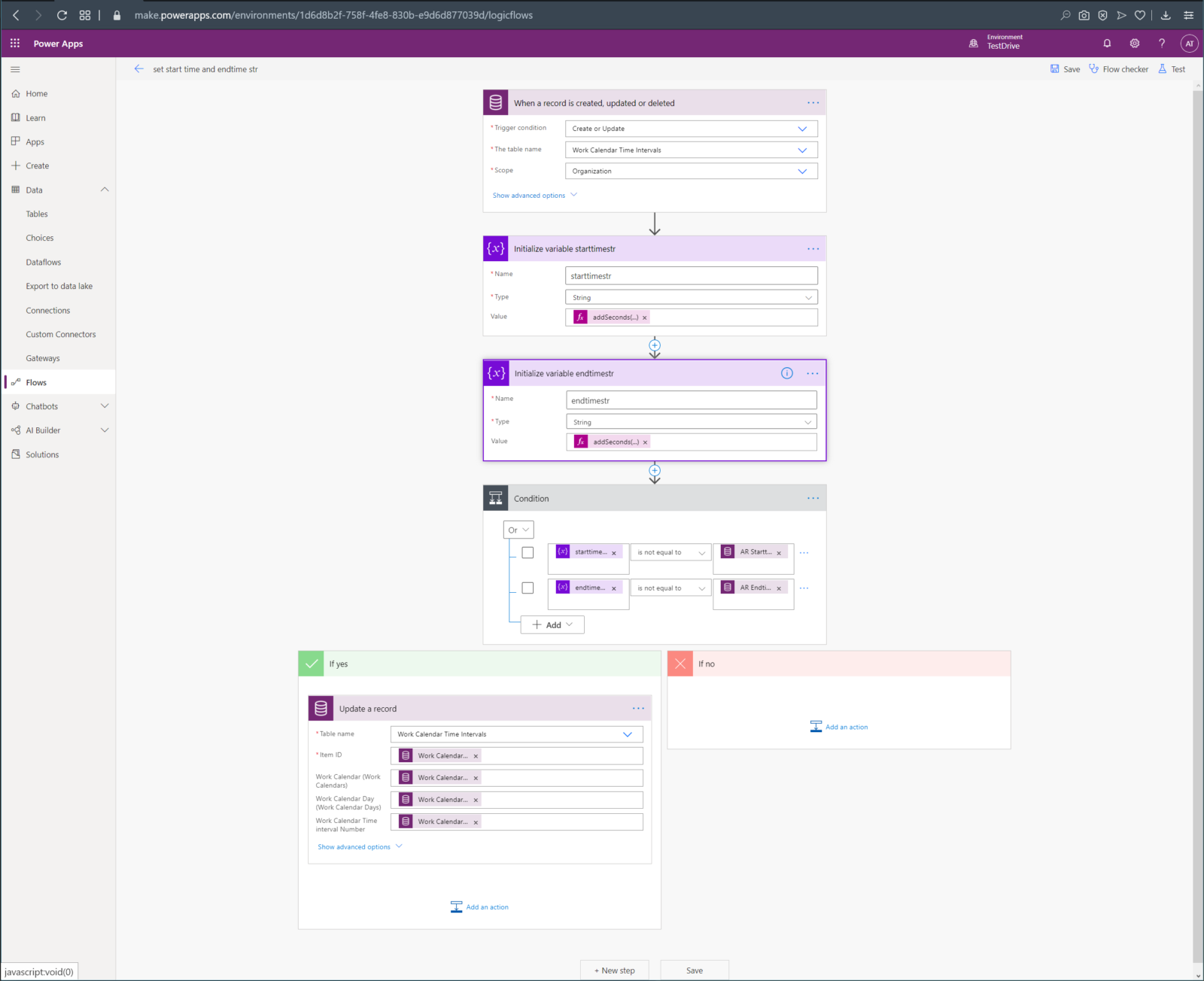Click the endtimestr Name input field
1204x981 pixels.
[691, 399]
